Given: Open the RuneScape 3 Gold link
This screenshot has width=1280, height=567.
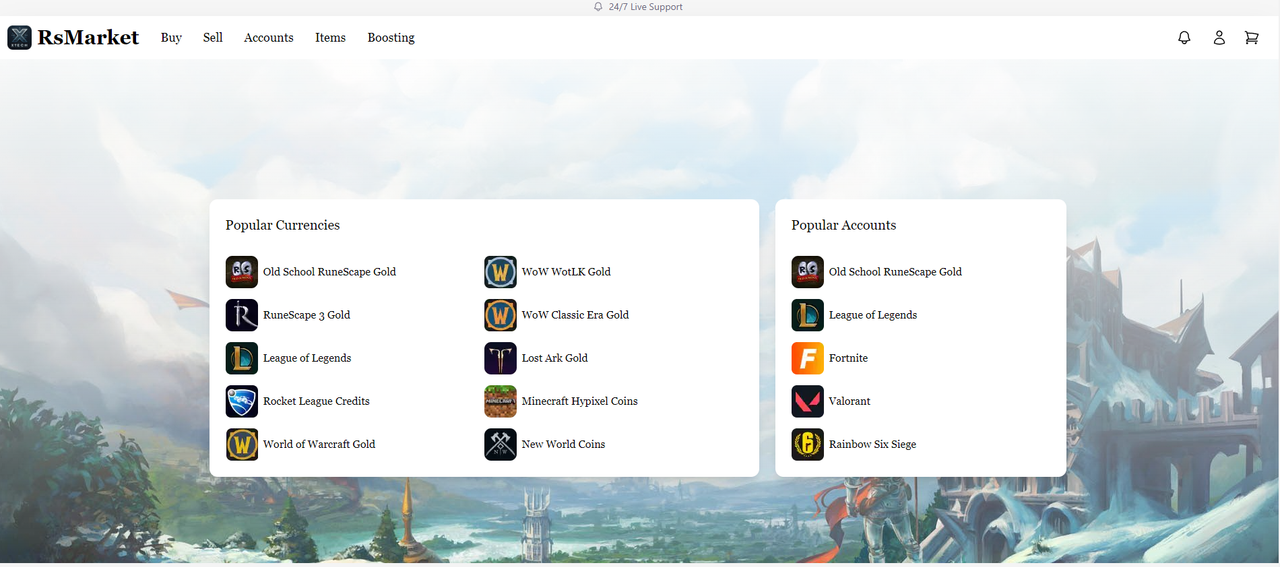Looking at the screenshot, I should (306, 315).
